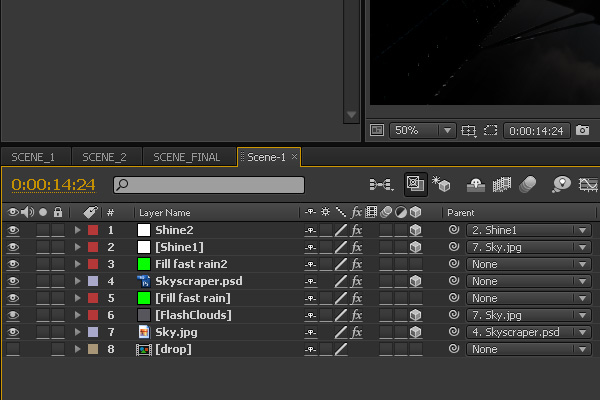Change red label color of Shine2
This screenshot has width=600, height=400.
coord(93,230)
